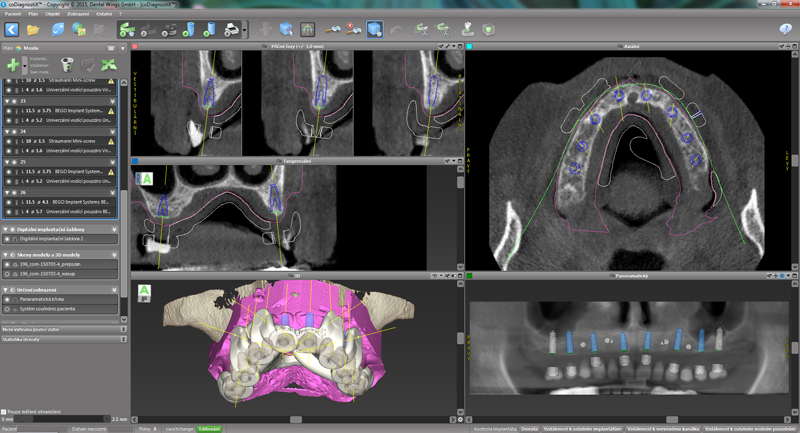This screenshot has height=433, width=800.
Task: Click the panoramic curve arch tool icon
Action: click(308, 29)
